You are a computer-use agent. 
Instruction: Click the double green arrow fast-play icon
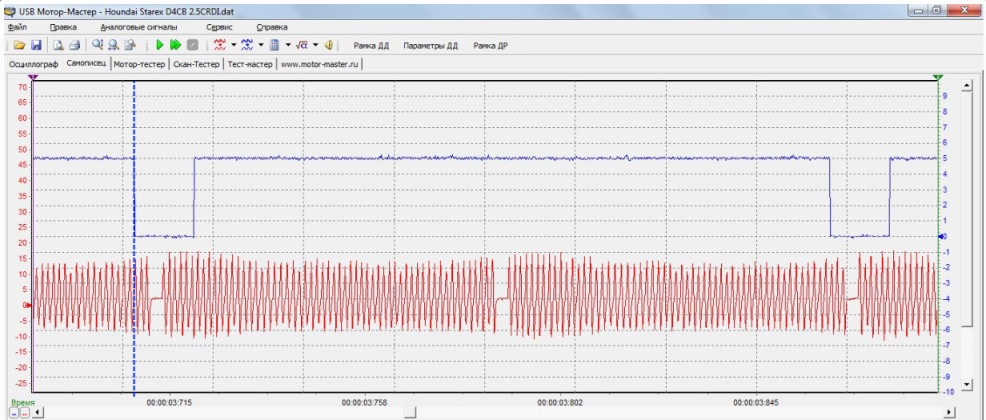pos(175,45)
